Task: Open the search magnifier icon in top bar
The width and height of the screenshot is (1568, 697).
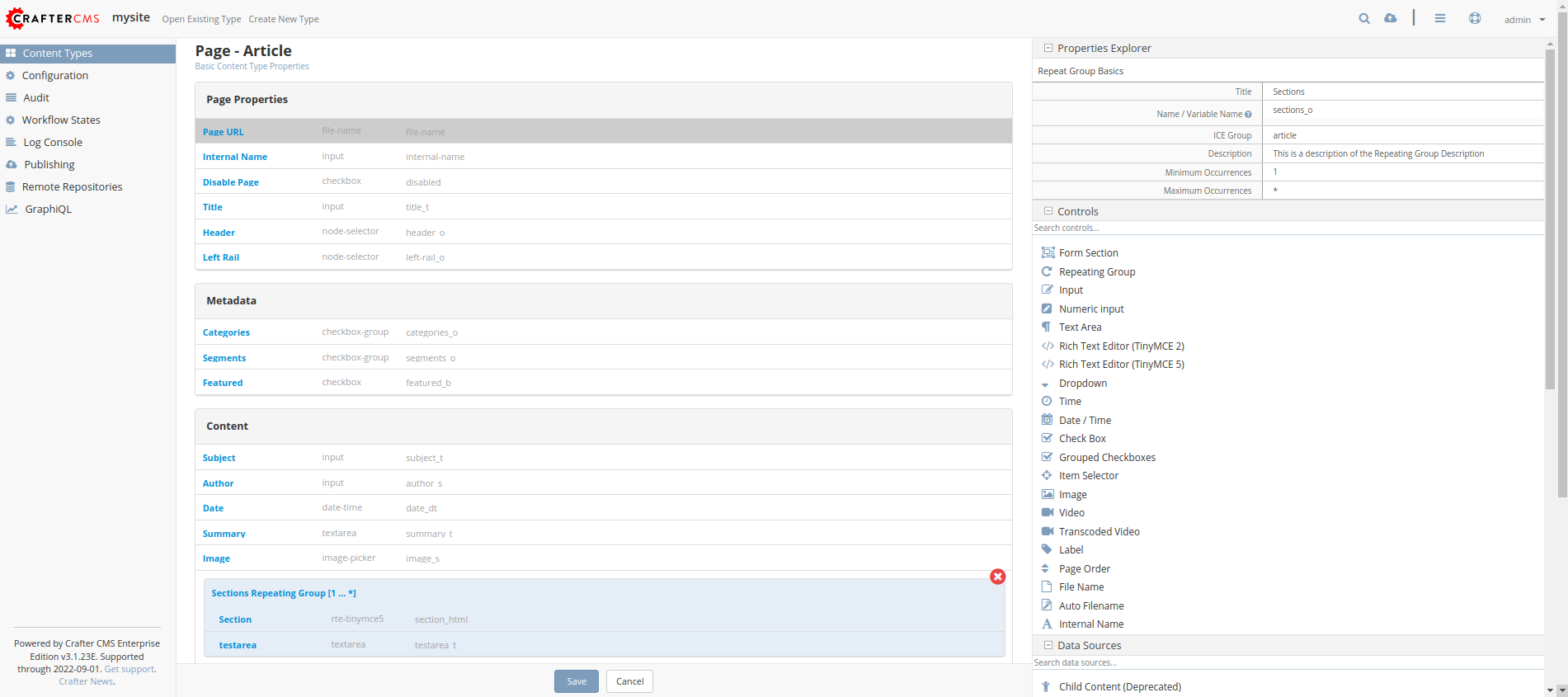Action: coord(1364,18)
